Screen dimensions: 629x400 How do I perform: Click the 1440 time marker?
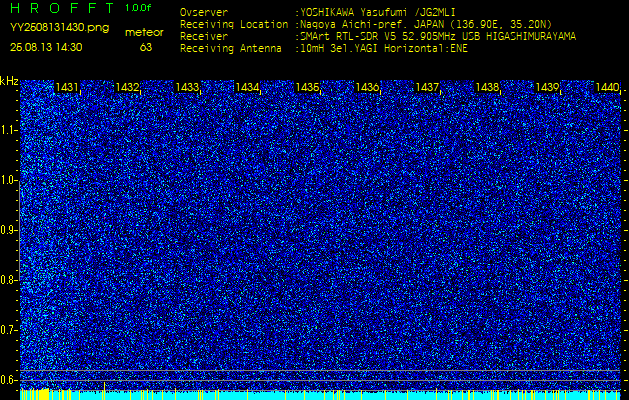[607, 87]
